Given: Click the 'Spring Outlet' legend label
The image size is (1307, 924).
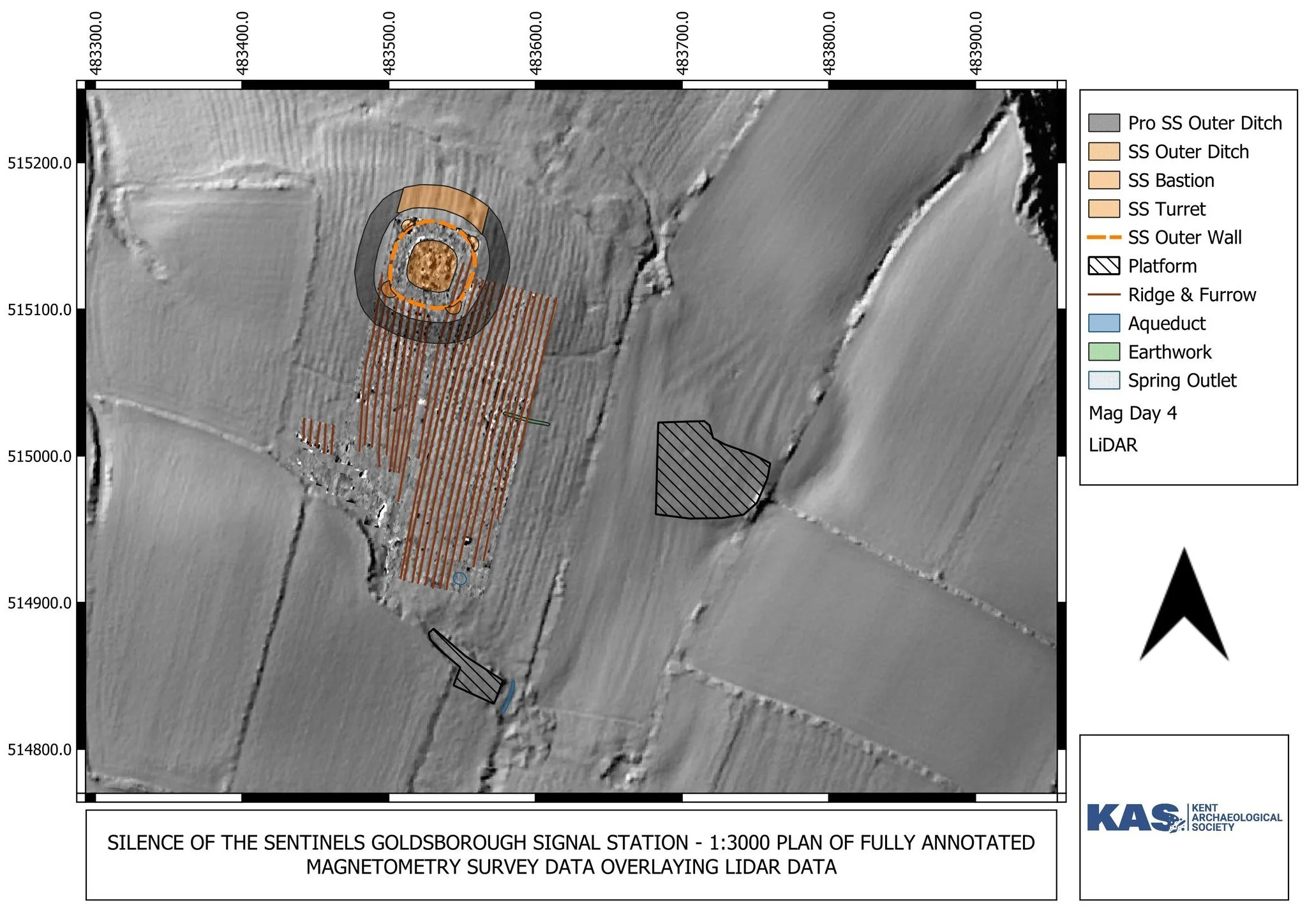Looking at the screenshot, I should 1182,381.
